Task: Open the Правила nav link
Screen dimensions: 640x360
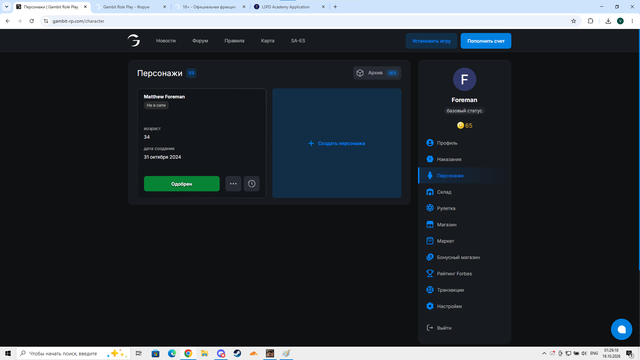Action: click(x=234, y=41)
